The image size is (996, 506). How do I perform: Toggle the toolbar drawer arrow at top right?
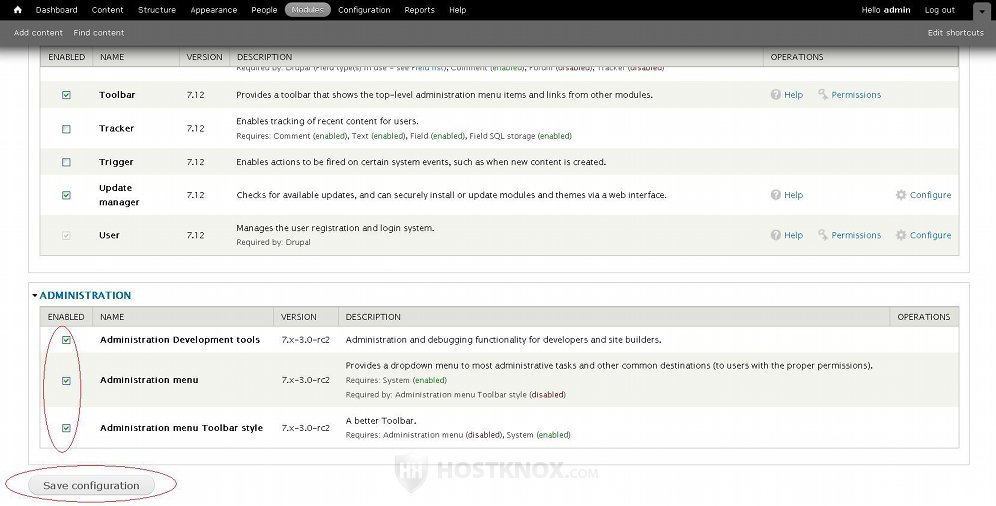[x=981, y=11]
